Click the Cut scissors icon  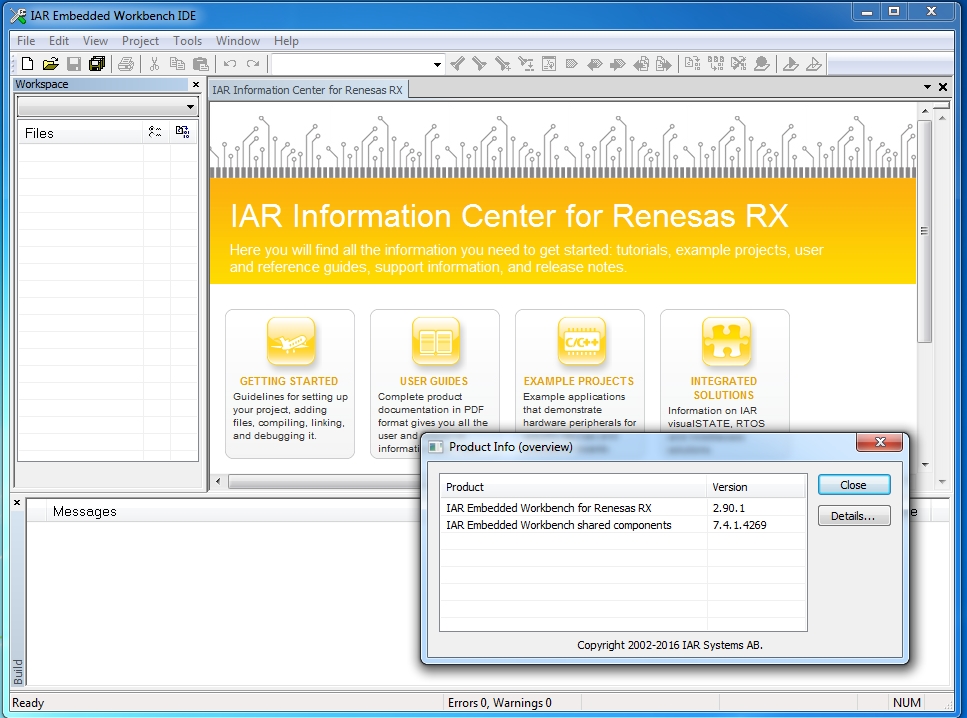(x=154, y=64)
